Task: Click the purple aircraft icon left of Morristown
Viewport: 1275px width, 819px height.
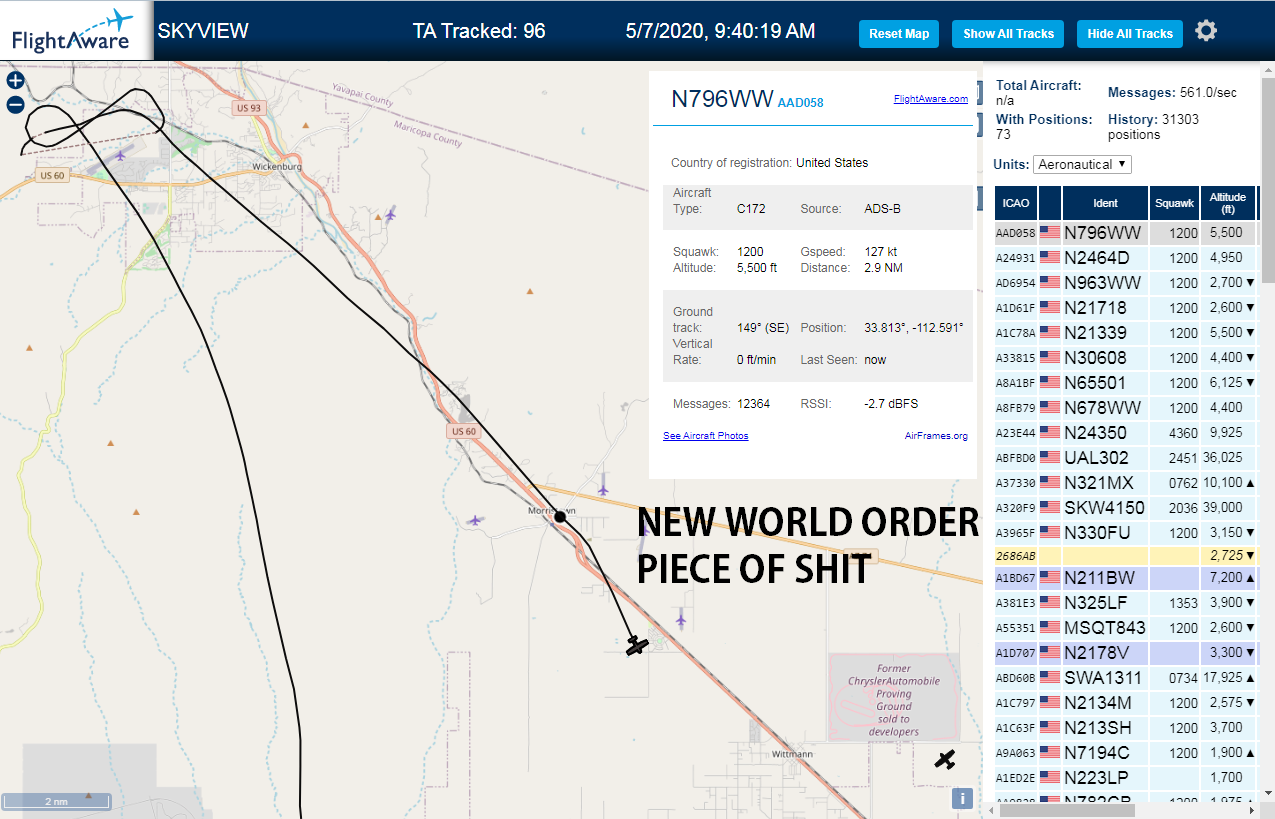Action: (x=475, y=520)
